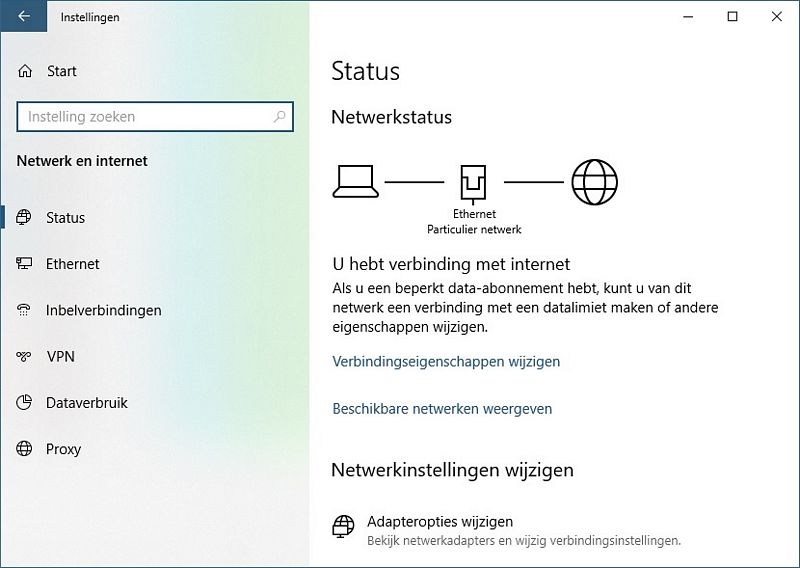Focus the Instelling zoeken search field

click(x=155, y=116)
